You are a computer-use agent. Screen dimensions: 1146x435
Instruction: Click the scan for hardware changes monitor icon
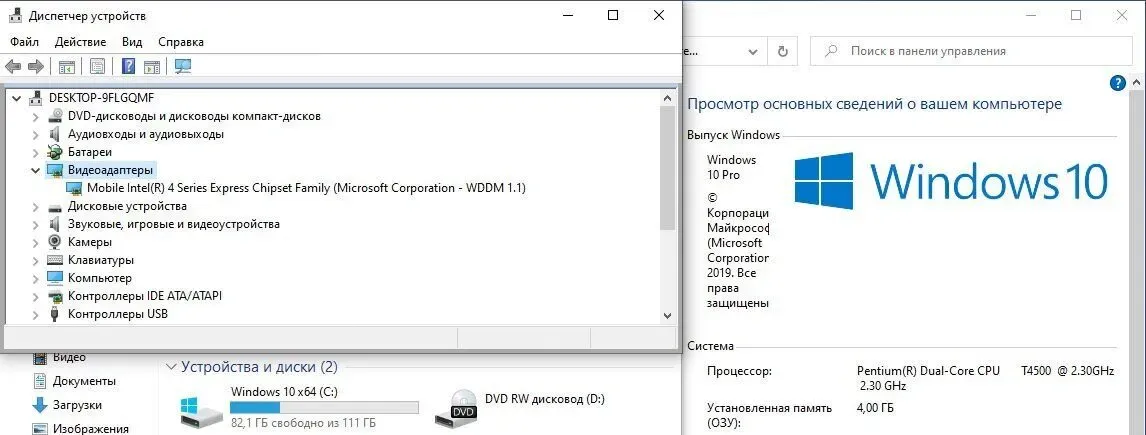[x=183, y=67]
